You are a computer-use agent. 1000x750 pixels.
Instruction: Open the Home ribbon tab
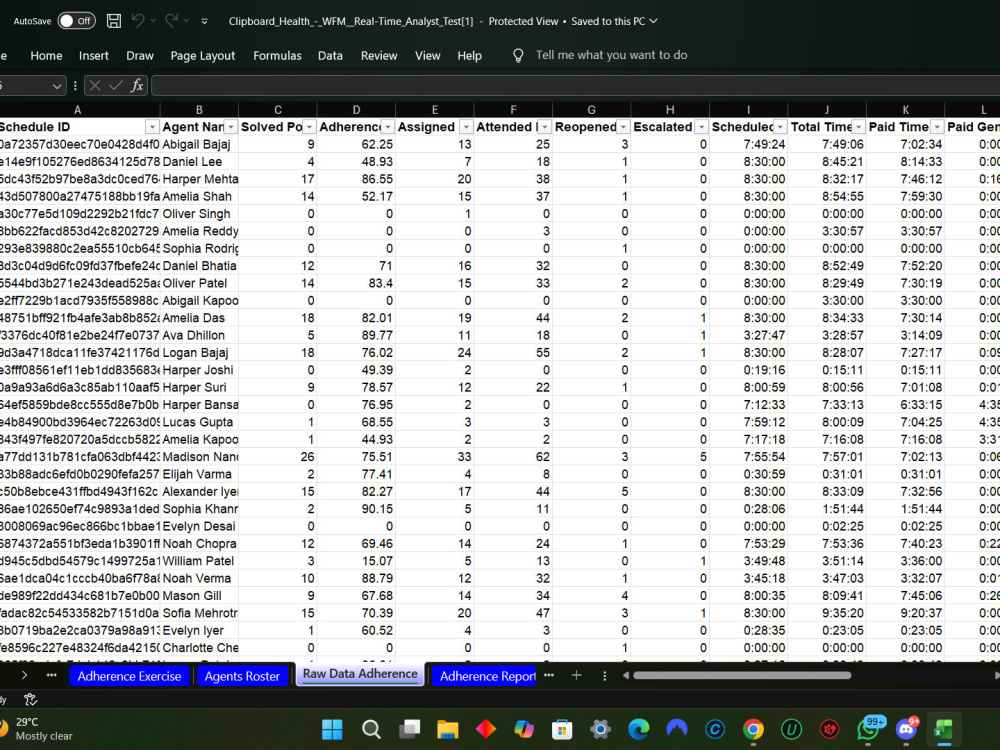click(46, 55)
